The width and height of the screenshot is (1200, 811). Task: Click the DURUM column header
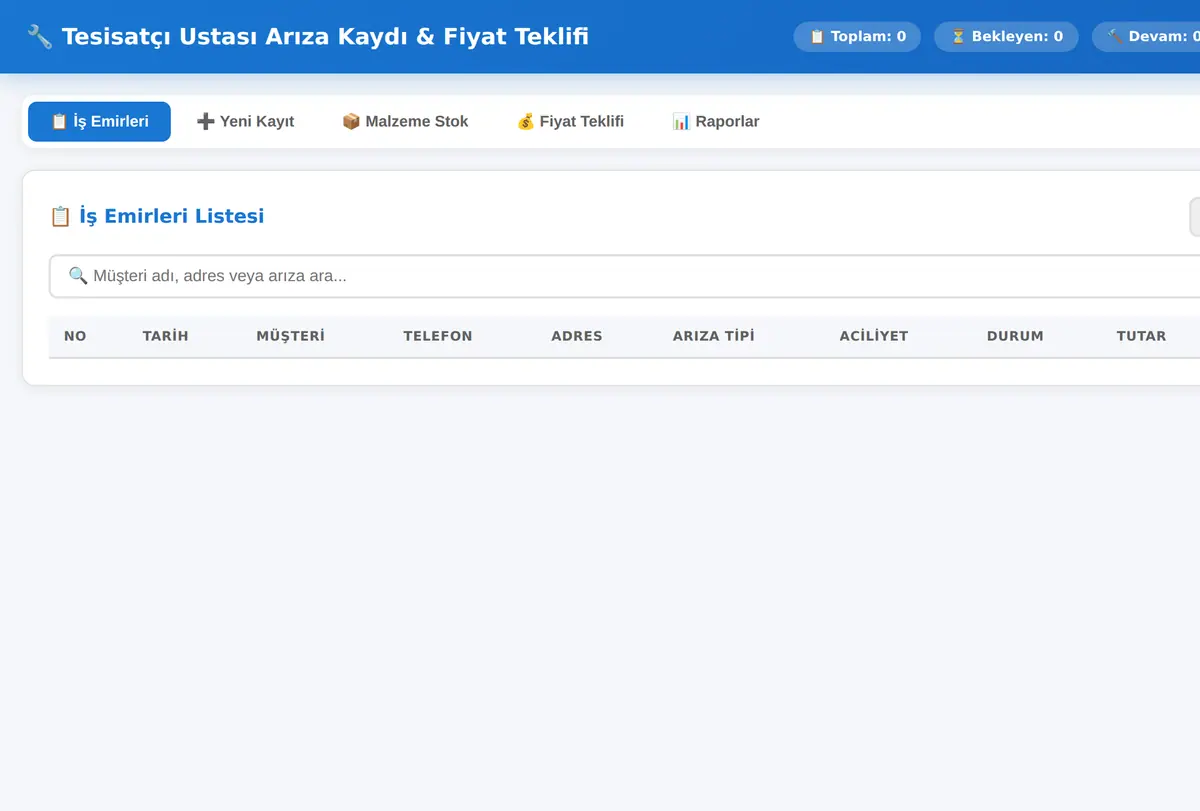[1015, 336]
